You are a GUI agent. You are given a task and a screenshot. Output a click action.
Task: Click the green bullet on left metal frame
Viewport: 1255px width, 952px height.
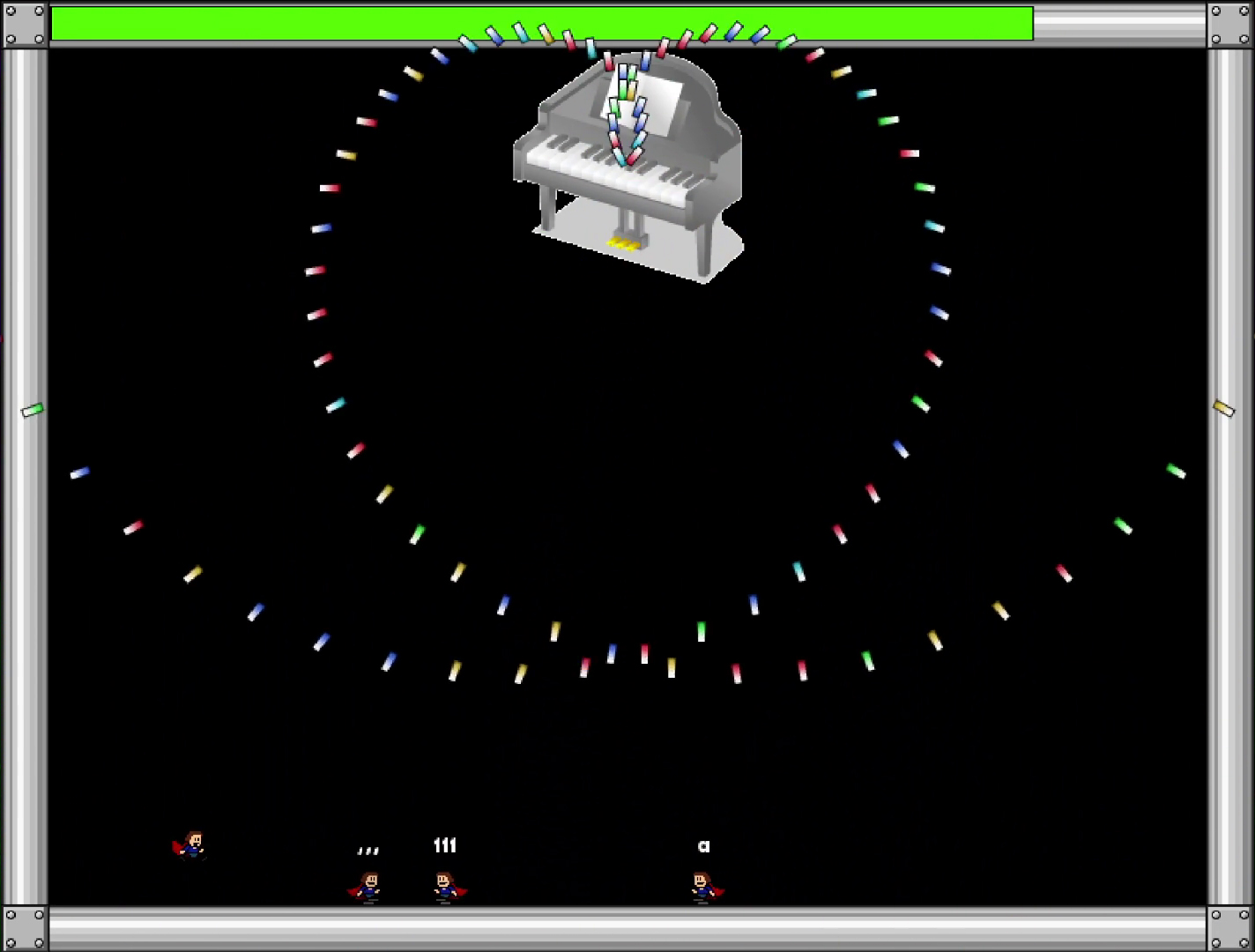coord(33,410)
